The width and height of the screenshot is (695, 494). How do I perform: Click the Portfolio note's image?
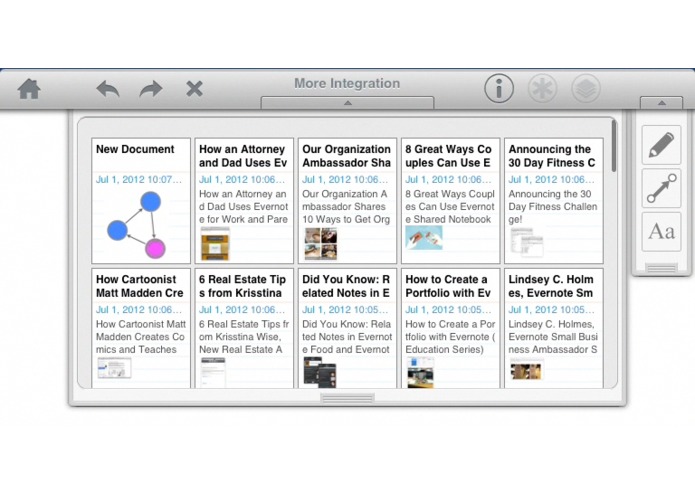pos(421,373)
